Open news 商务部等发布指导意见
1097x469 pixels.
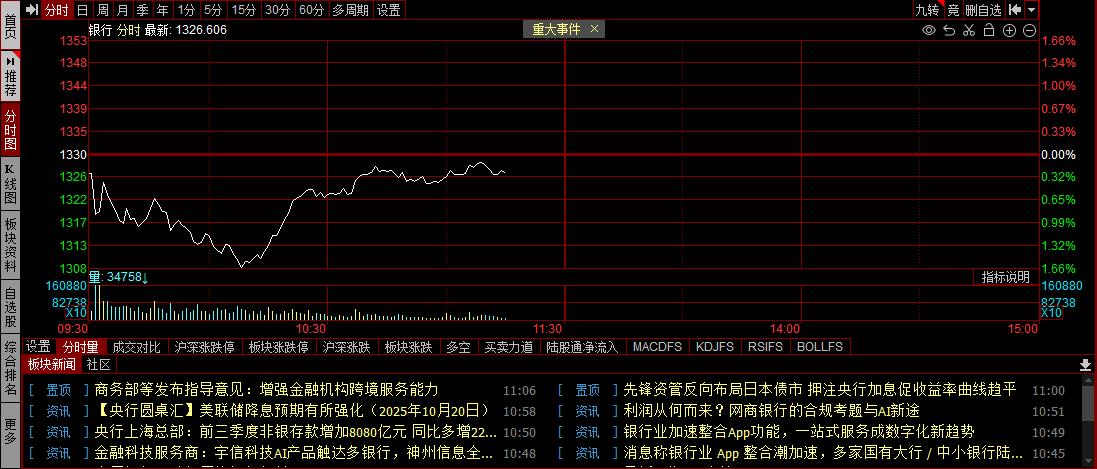coord(266,390)
